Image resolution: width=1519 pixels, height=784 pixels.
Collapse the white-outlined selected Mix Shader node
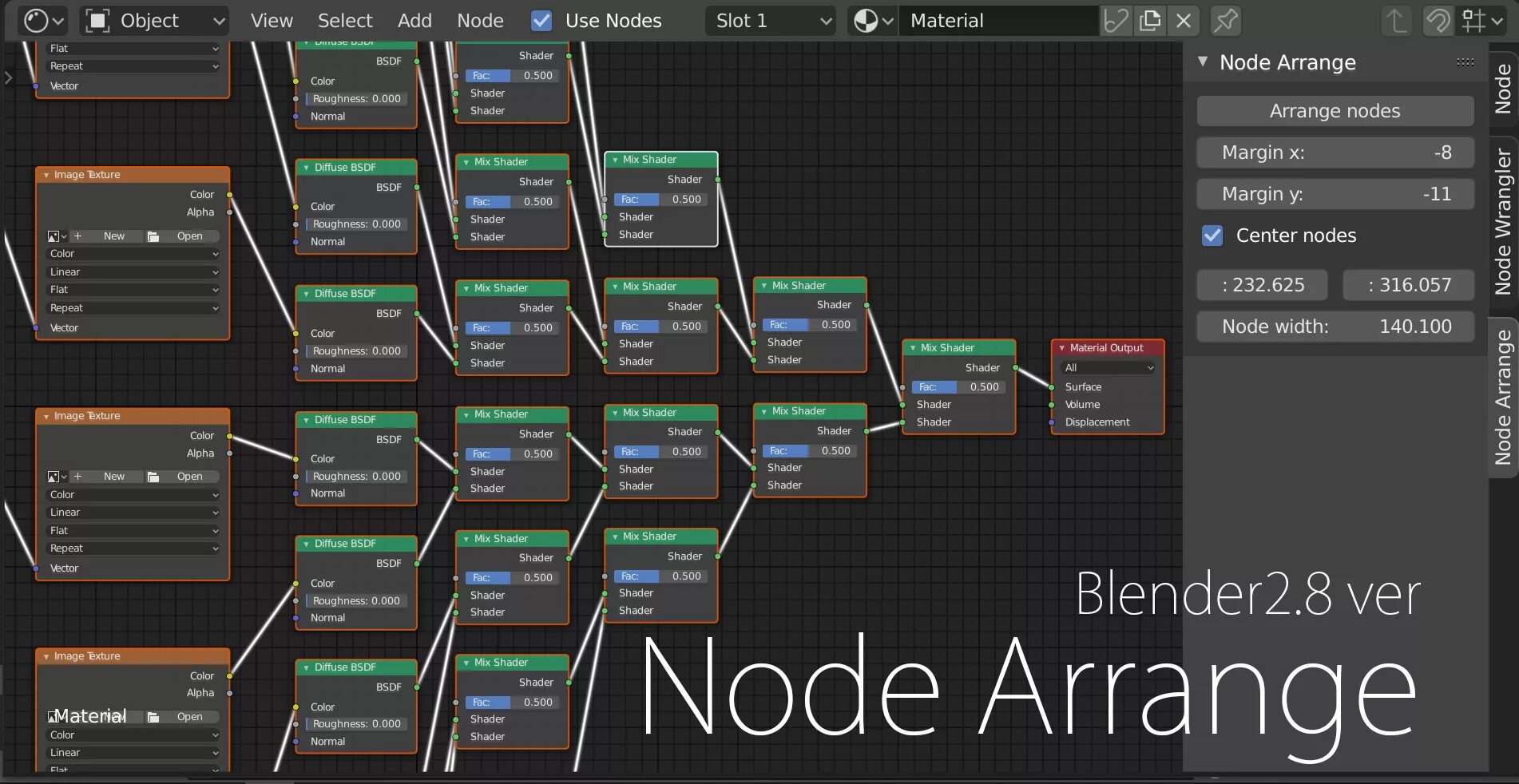[615, 160]
